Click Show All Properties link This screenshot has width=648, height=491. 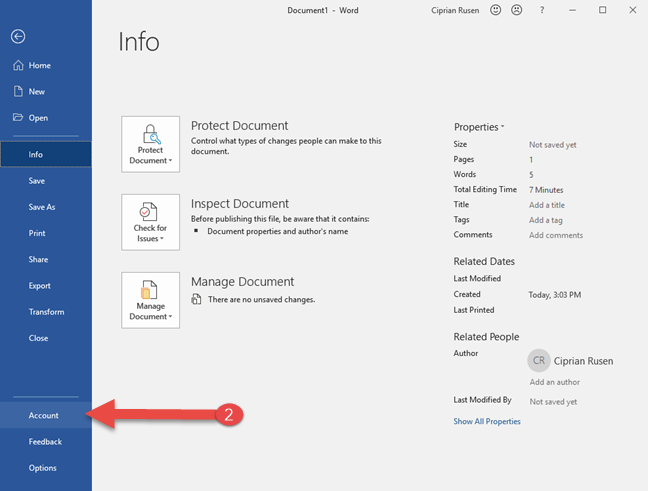pos(487,421)
